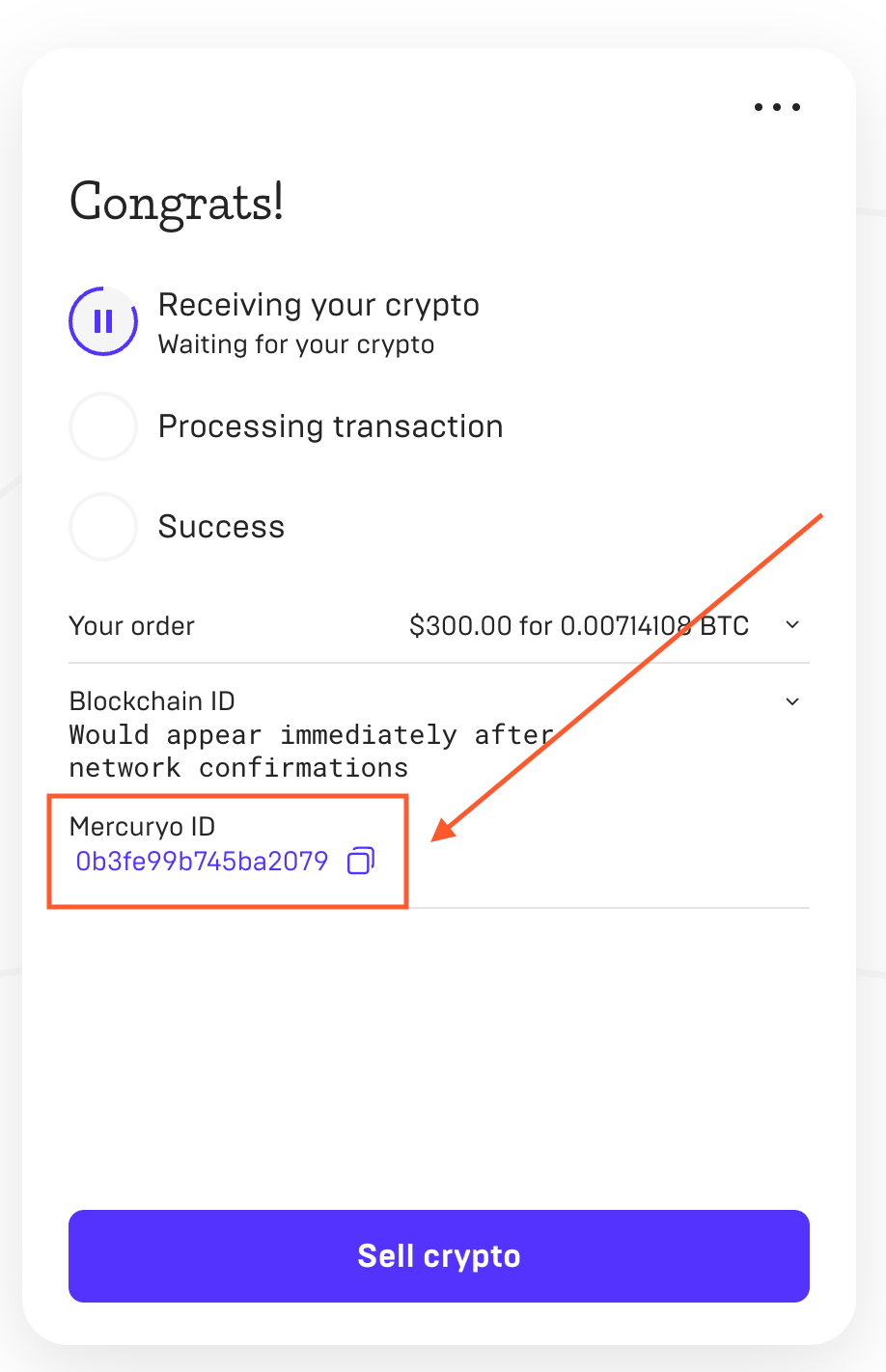Click the Mercuryo ID label

click(x=142, y=827)
